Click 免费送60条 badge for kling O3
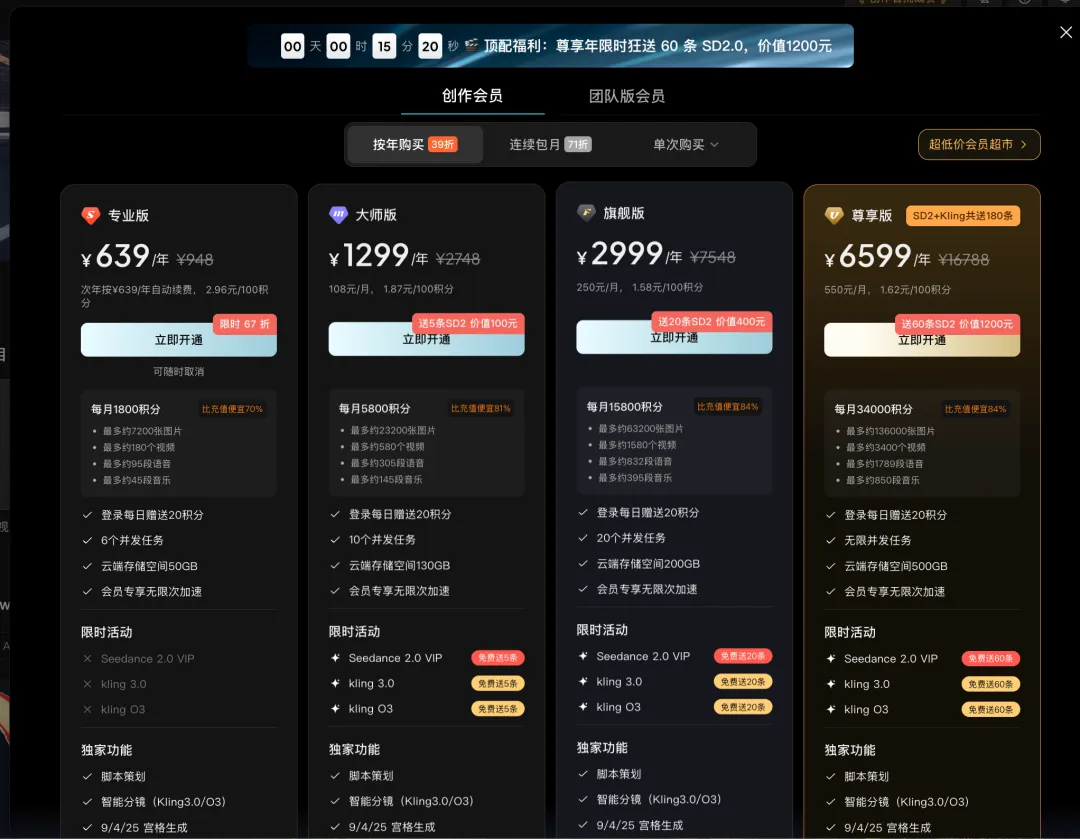 (990, 709)
